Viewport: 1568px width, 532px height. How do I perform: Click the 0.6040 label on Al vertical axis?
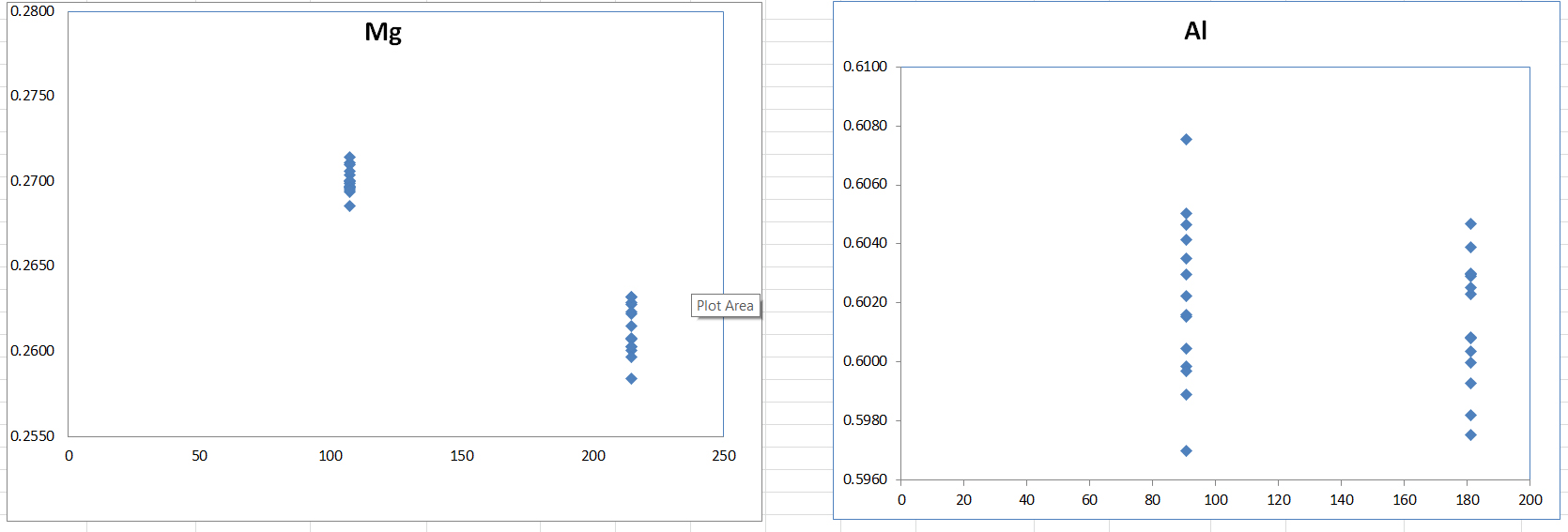tap(865, 243)
